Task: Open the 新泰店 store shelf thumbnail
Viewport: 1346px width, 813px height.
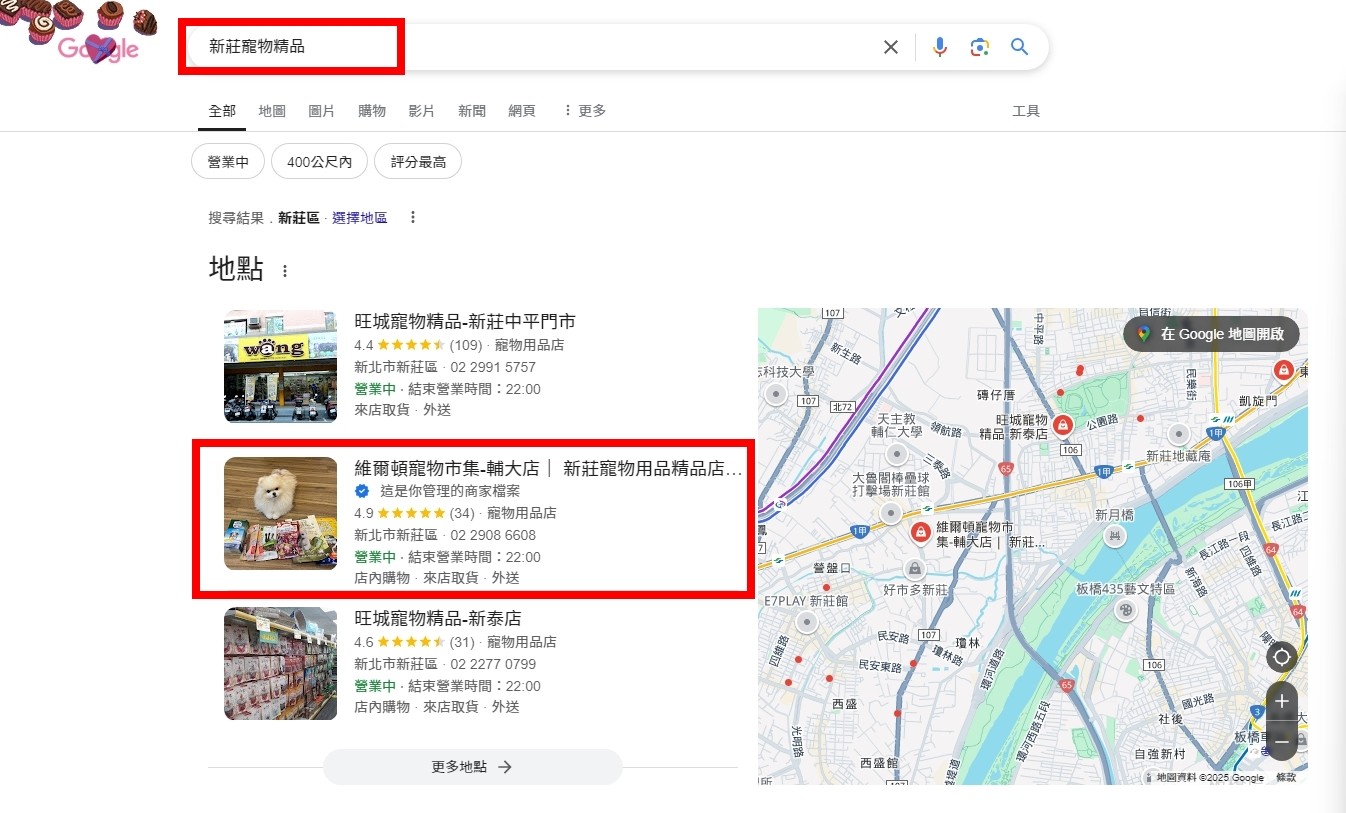Action: (280, 664)
